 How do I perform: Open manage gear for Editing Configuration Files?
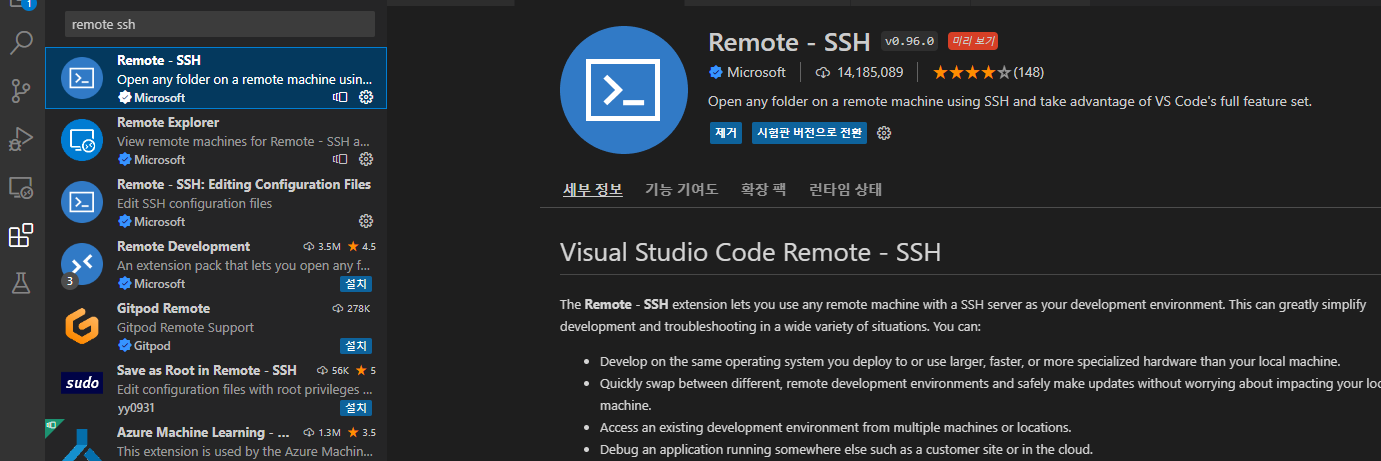coord(366,221)
